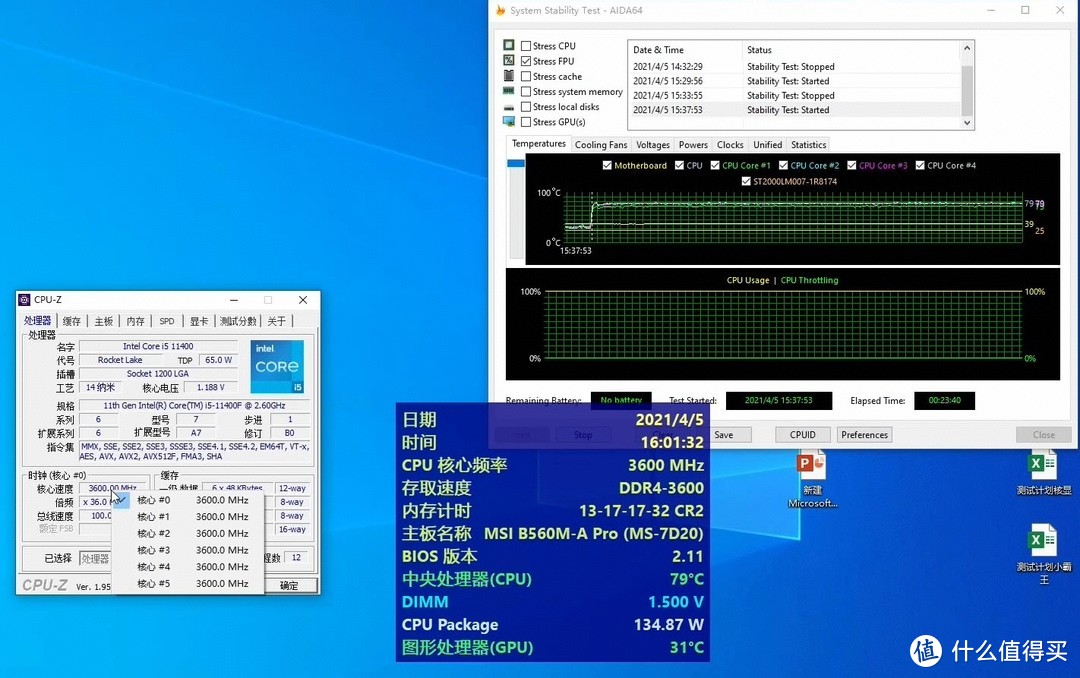Click the local disks drive icon
Viewport: 1080px width, 678px height.
[509, 107]
